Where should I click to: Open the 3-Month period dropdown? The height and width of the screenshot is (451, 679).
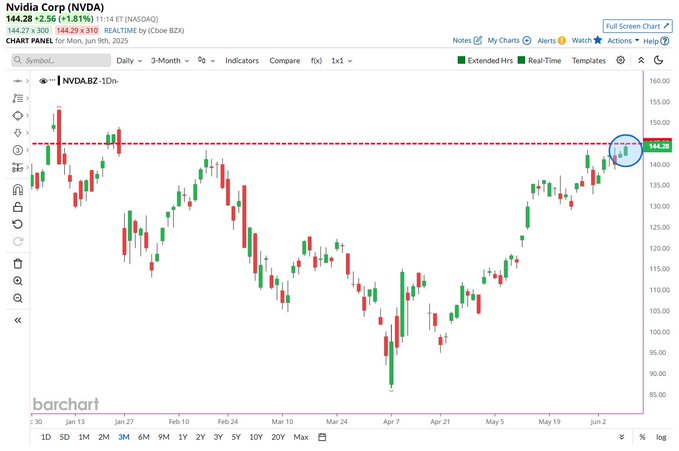170,61
